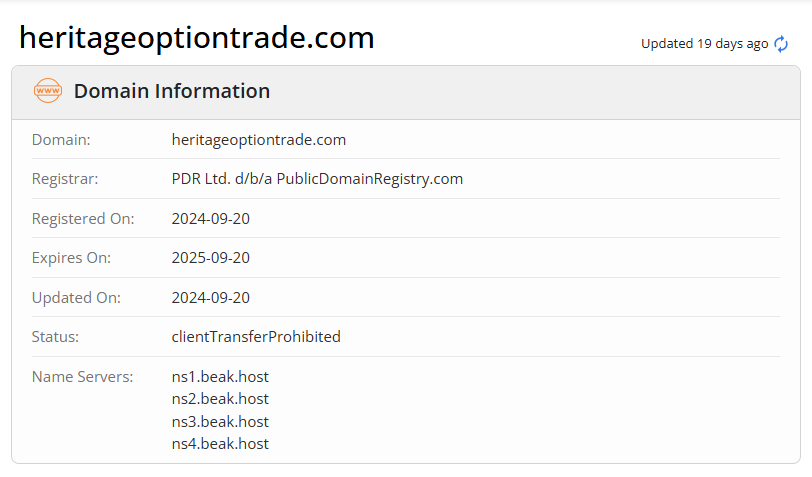Click the orange www globe icon
The width and height of the screenshot is (812, 477).
(x=47, y=91)
